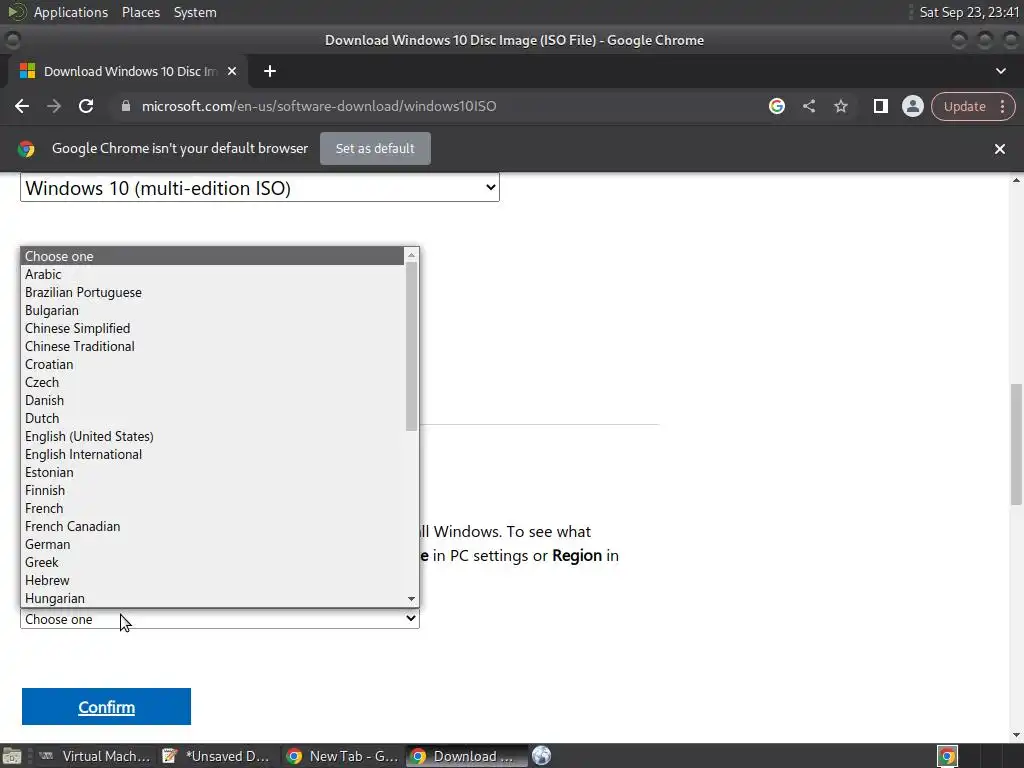Select French language option
The image size is (1024, 768).
coord(213,508)
